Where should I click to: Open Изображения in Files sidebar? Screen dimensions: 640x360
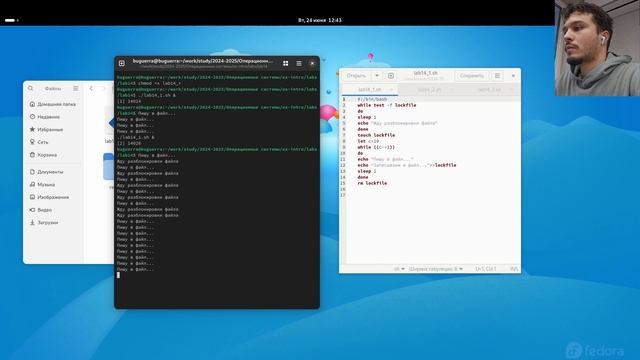[x=53, y=197]
